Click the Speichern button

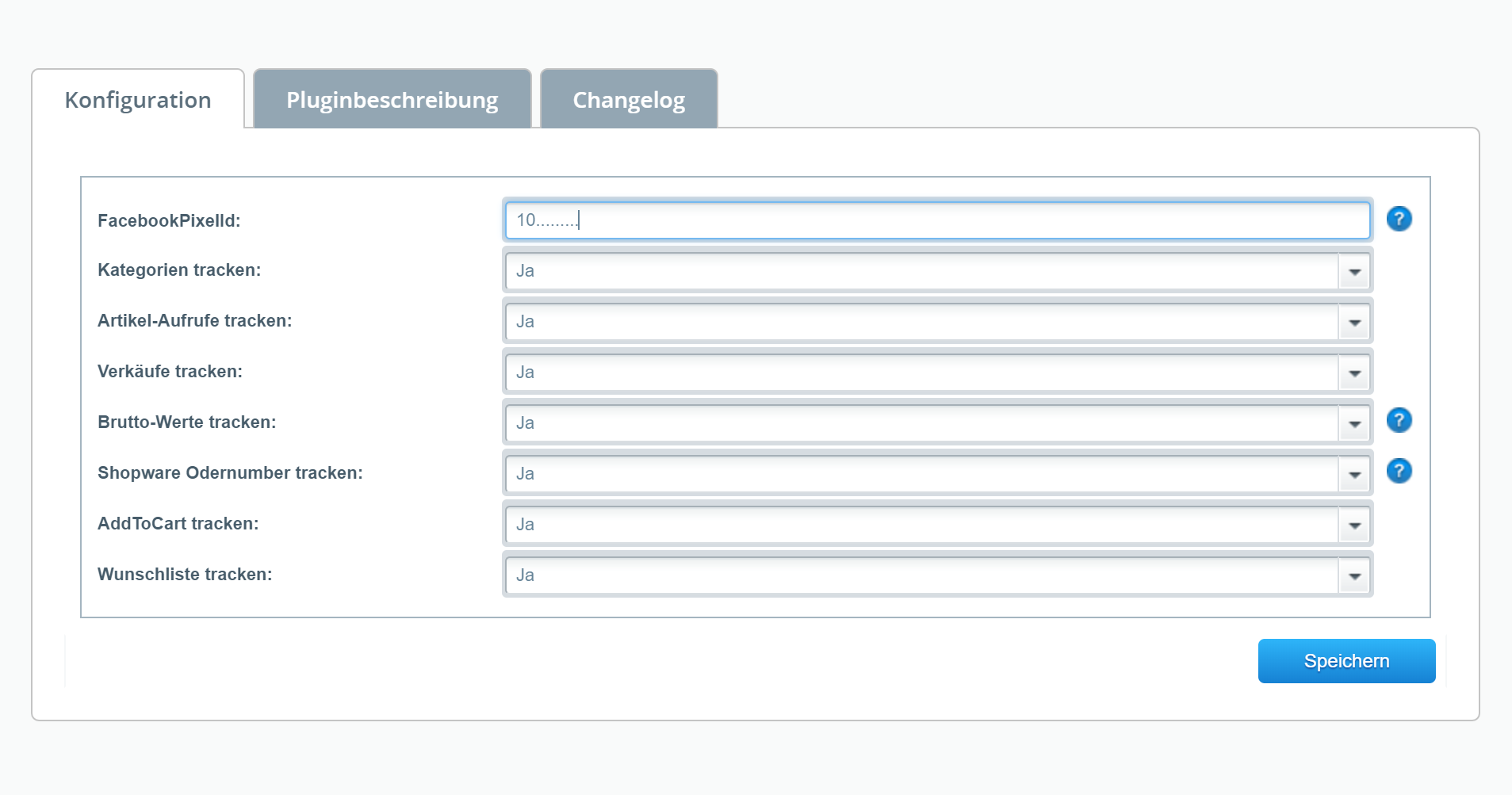click(x=1346, y=661)
